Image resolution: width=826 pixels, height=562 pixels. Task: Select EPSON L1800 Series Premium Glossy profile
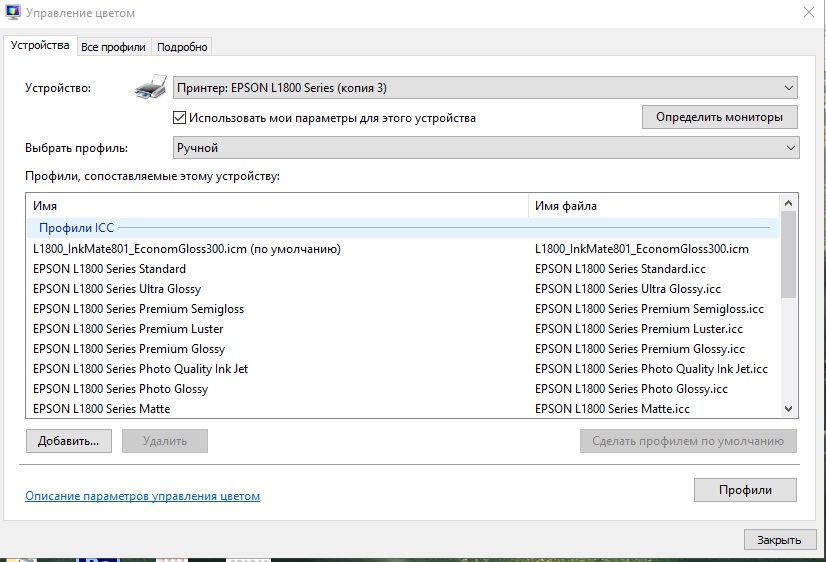(x=129, y=349)
